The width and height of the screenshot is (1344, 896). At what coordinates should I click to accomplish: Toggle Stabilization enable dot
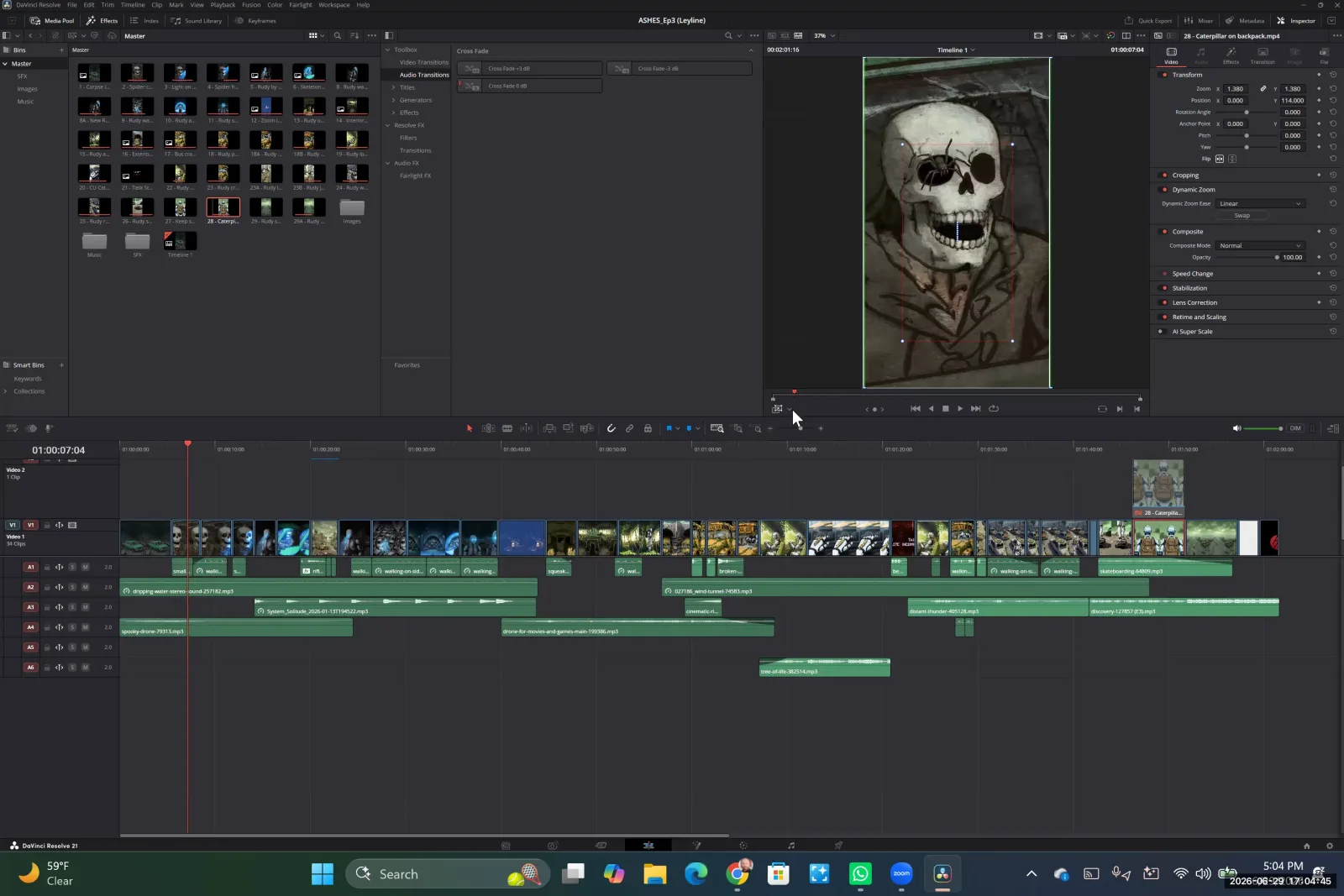click(1163, 288)
